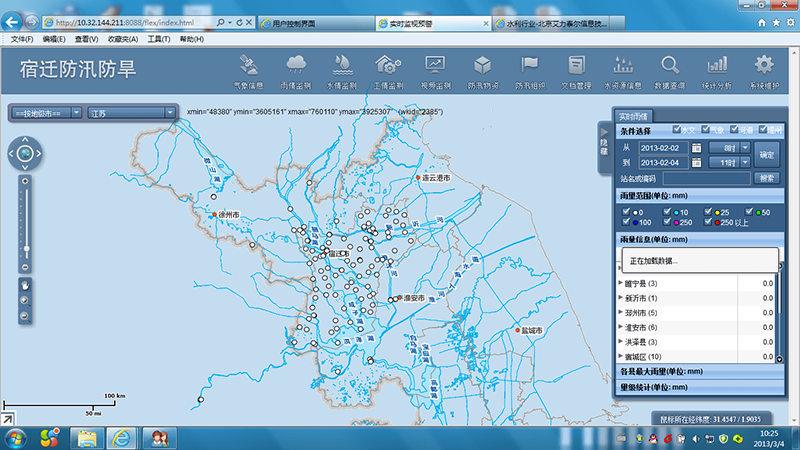This screenshot has height=450, width=800.
Task: Expand the 淮安市 (6) tree row
Action: tap(620, 328)
